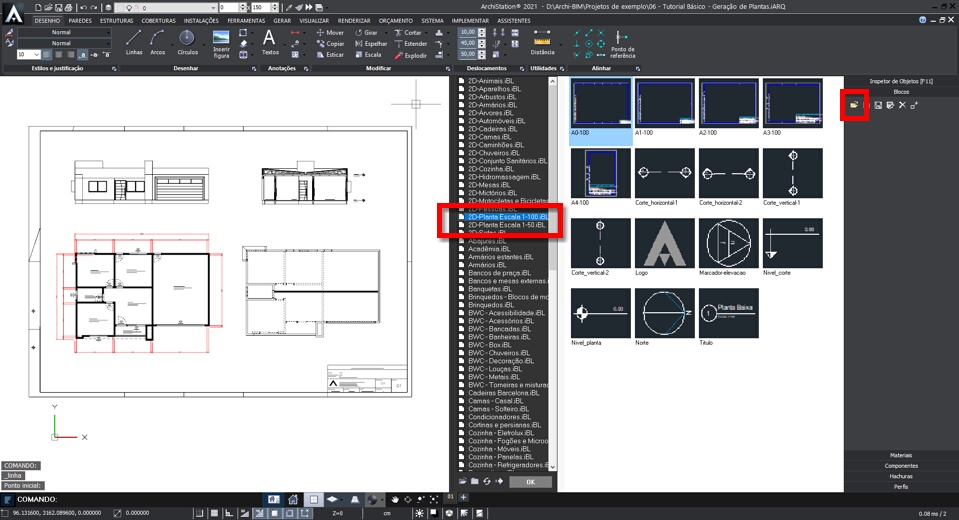Open the text size 10 dropdown

tap(28, 54)
